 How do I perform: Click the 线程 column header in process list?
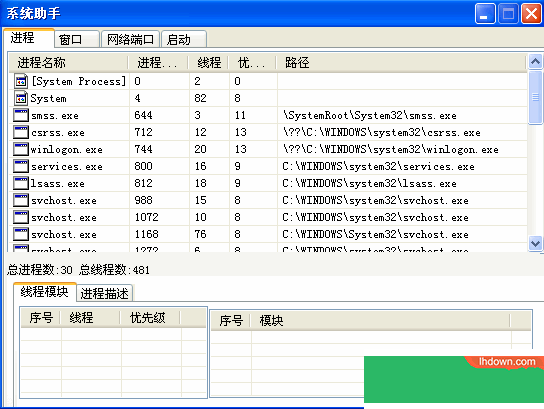click(208, 63)
